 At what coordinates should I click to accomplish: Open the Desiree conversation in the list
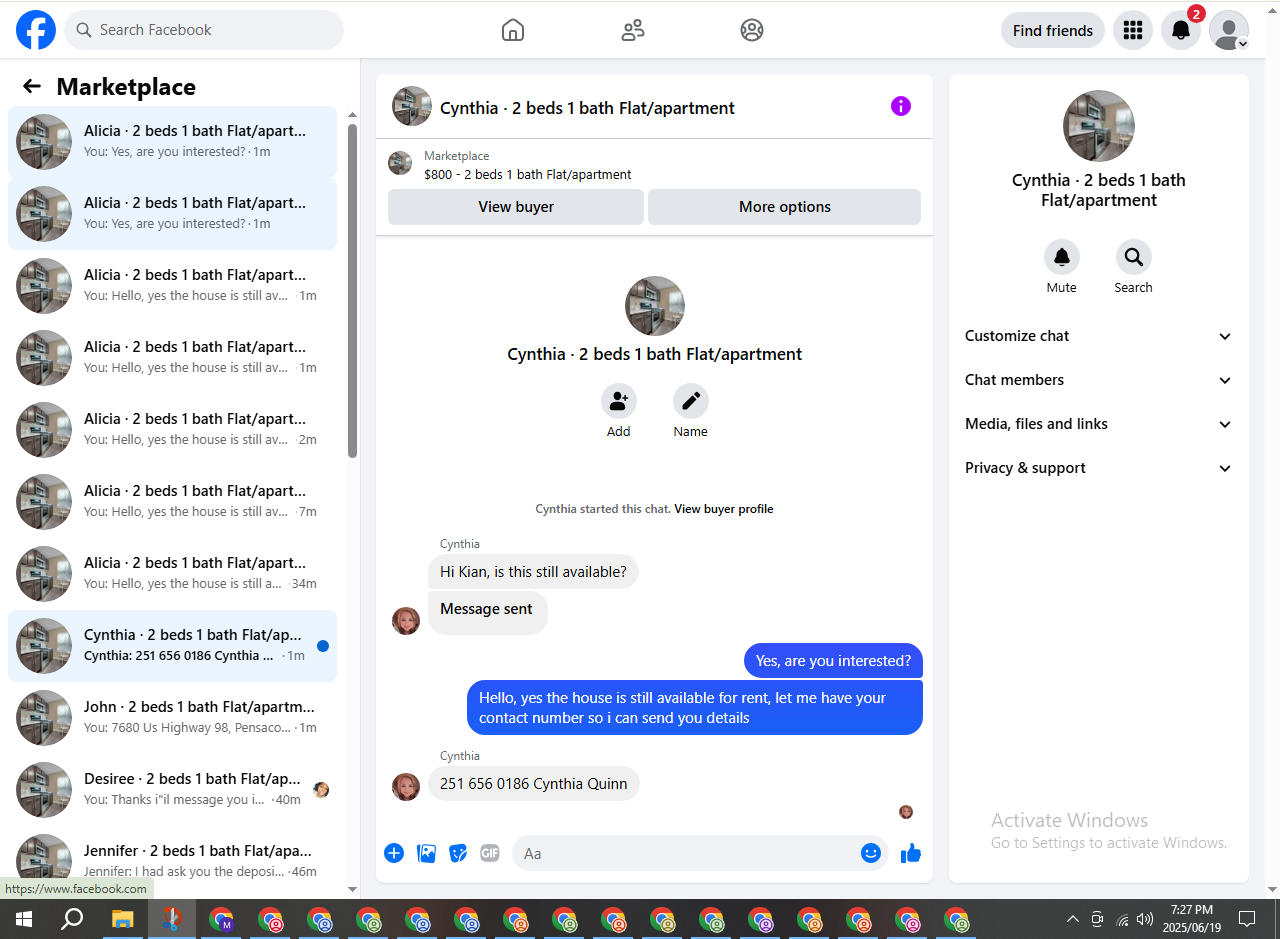click(172, 790)
